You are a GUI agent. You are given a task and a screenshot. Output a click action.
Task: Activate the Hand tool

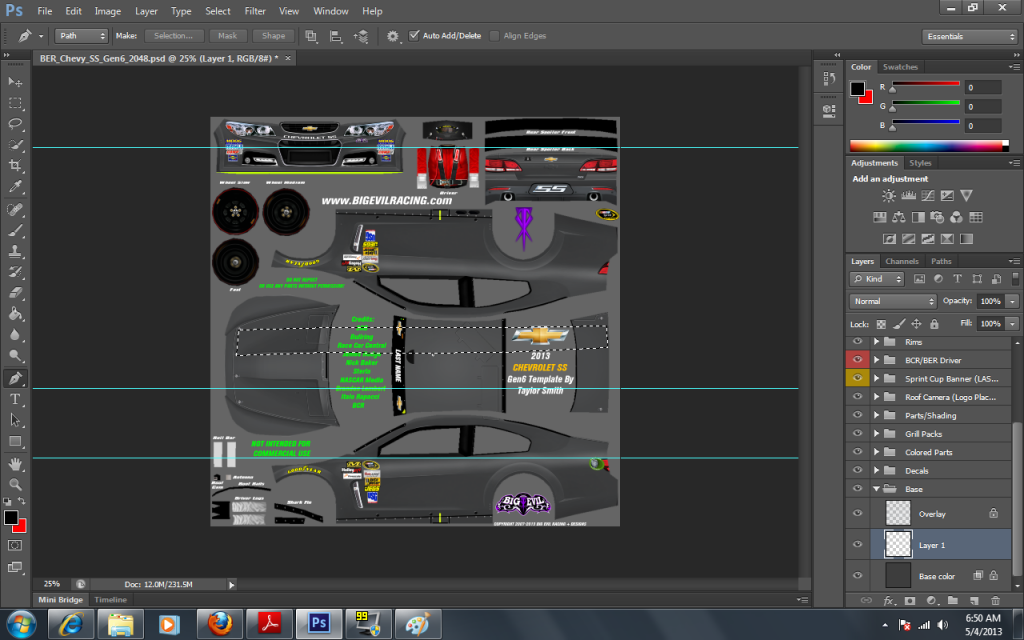pos(15,464)
